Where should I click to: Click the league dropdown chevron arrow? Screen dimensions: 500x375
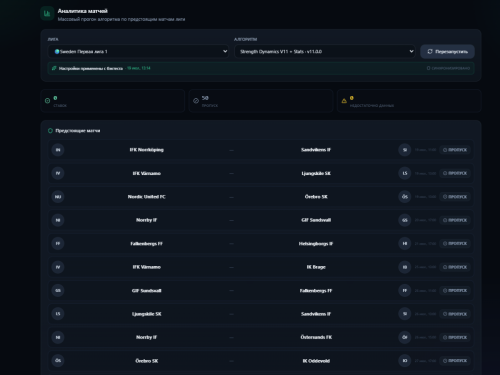(225, 51)
